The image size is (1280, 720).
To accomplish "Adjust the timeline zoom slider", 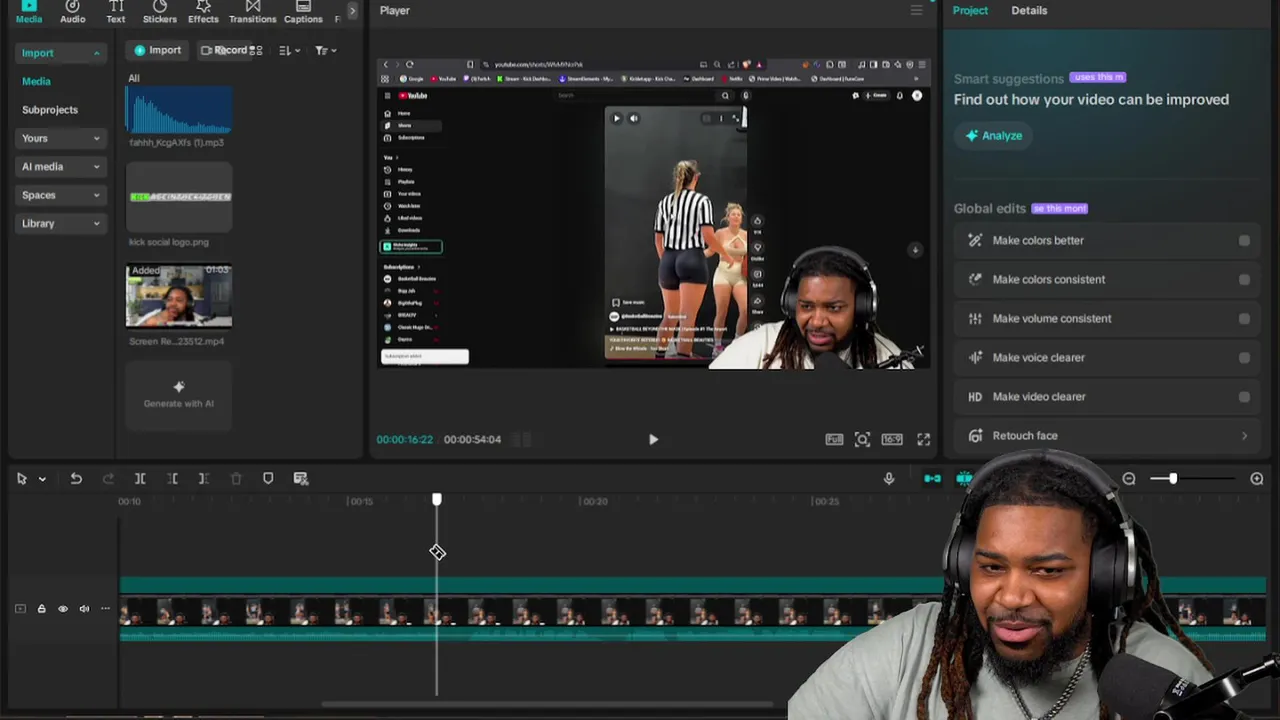I will (x=1172, y=479).
